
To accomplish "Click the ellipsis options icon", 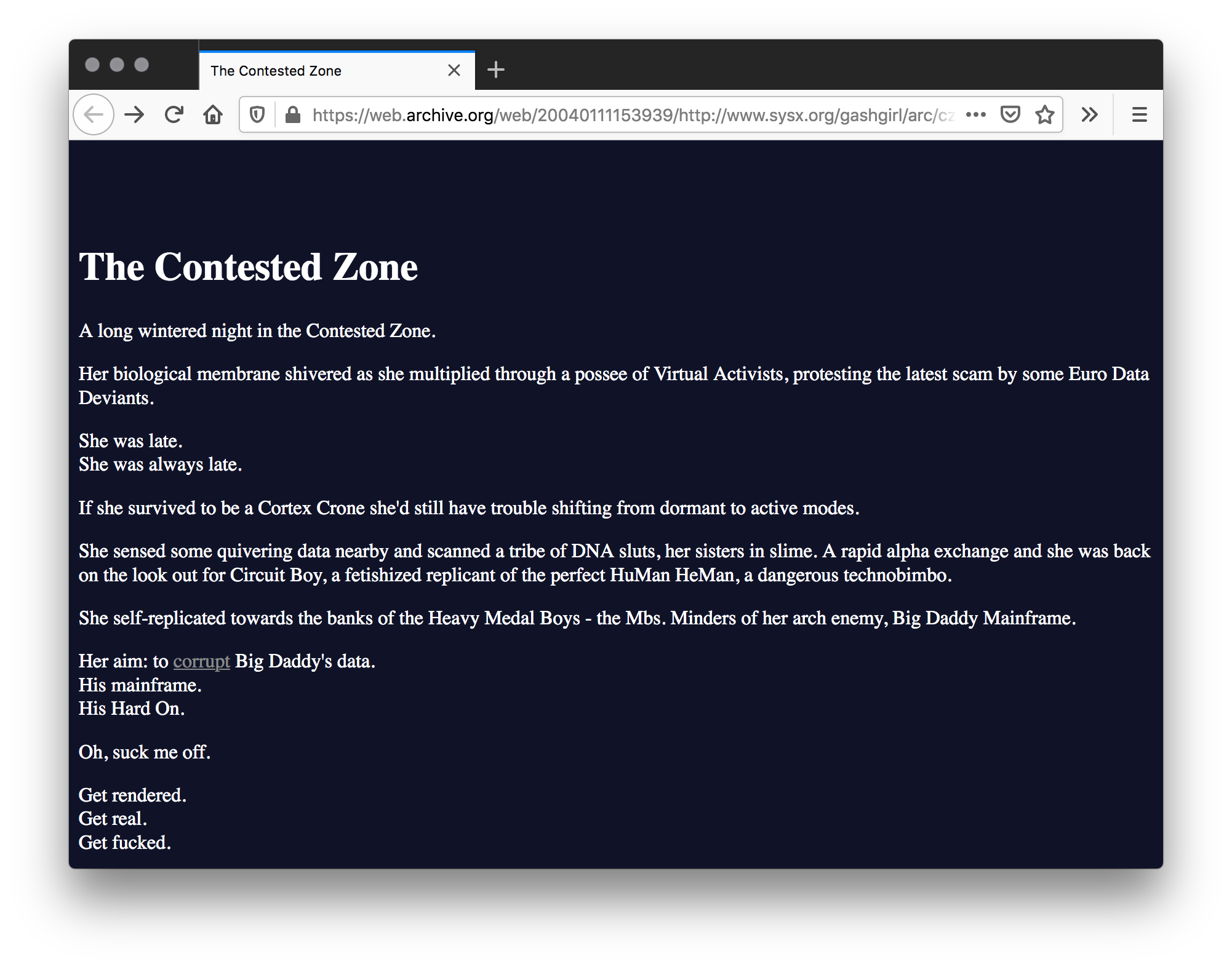I will [x=980, y=113].
